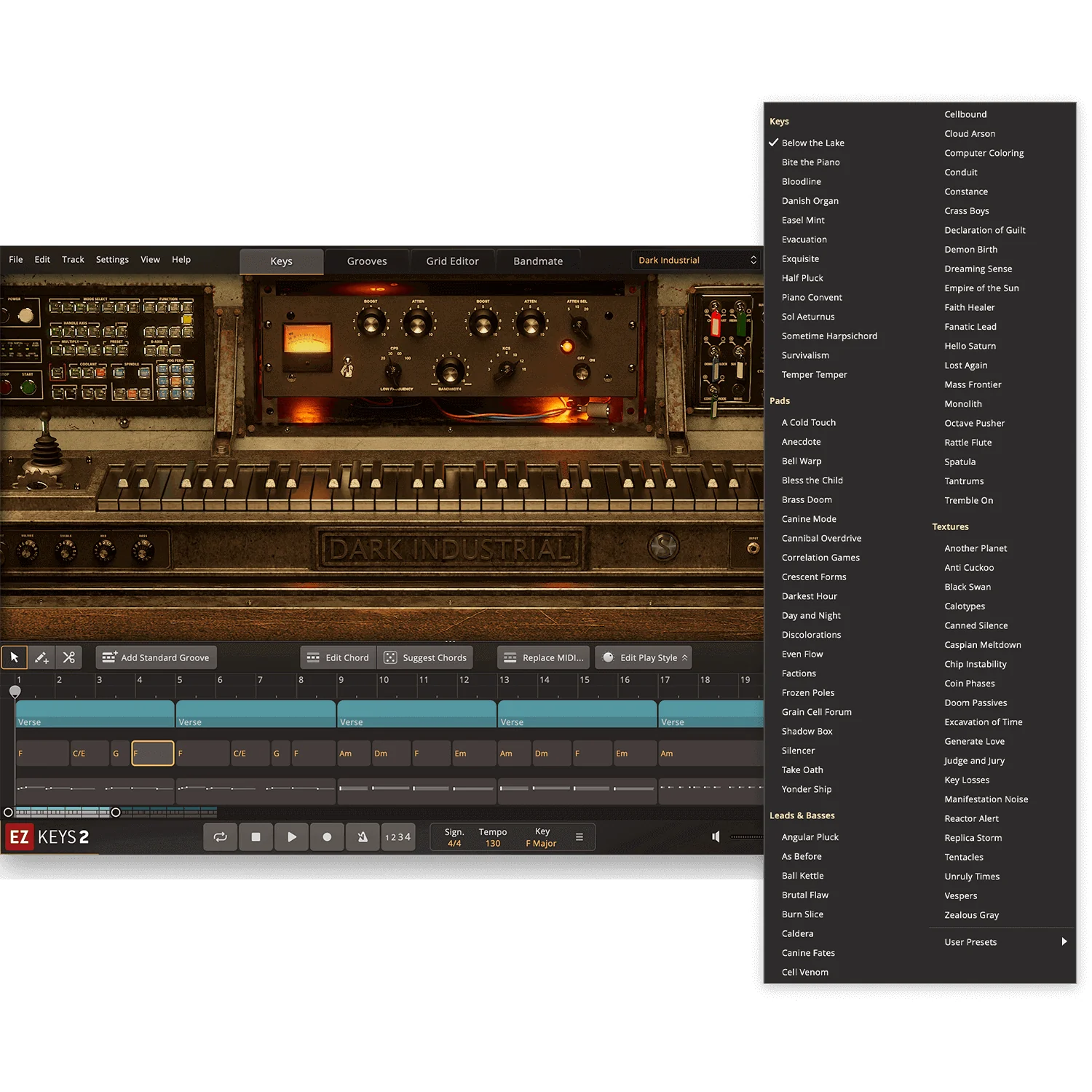The width and height of the screenshot is (1092, 1092).
Task: Click the round emblem on the instrument
Action: 663,546
